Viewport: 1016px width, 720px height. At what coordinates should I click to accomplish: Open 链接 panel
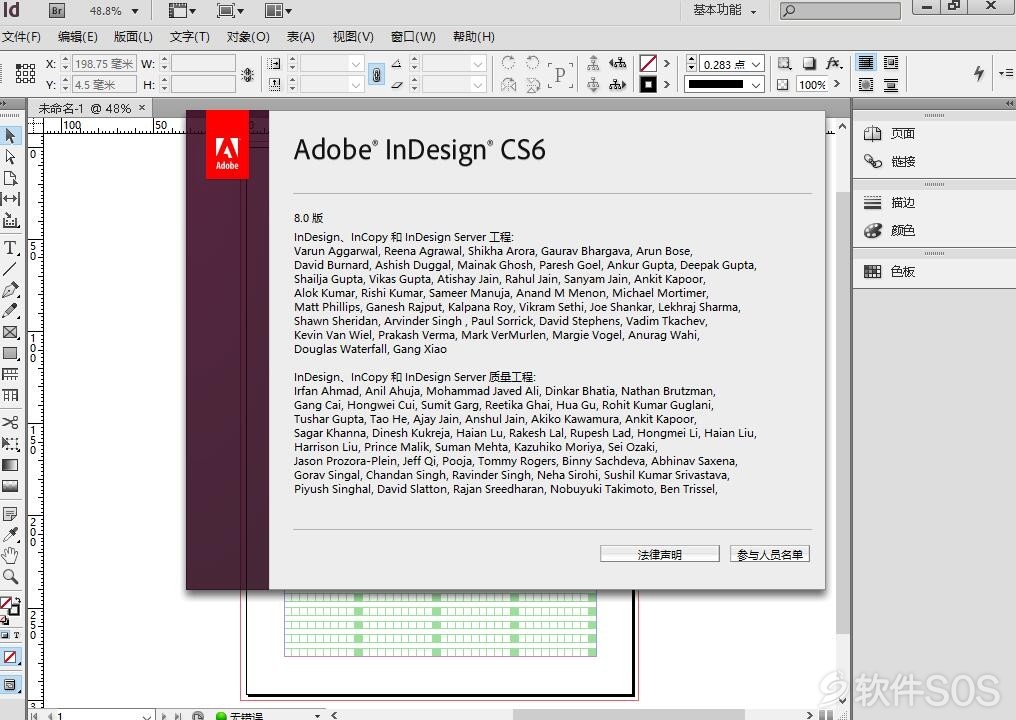pos(889,161)
